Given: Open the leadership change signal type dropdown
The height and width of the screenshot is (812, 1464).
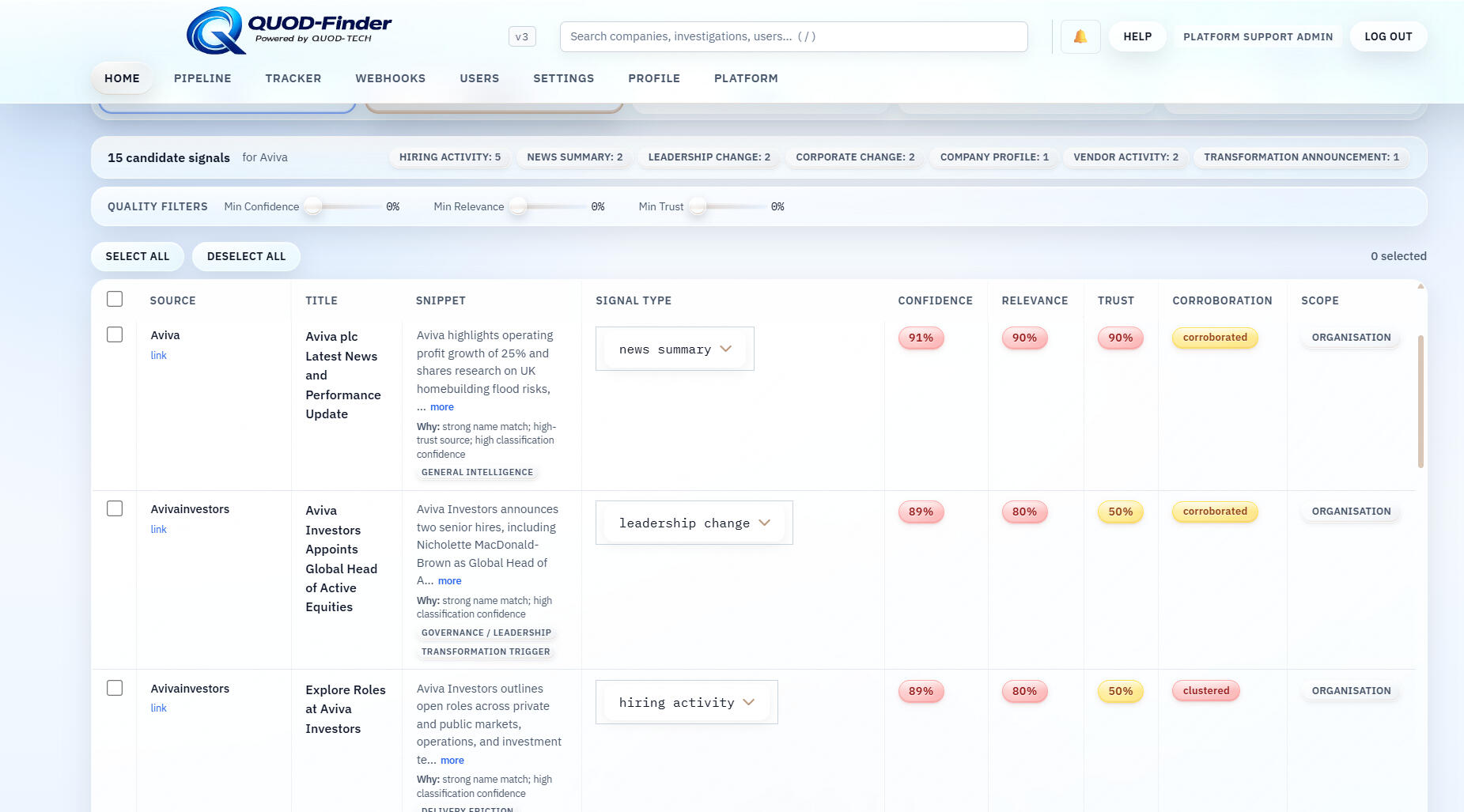Looking at the screenshot, I should coord(694,523).
